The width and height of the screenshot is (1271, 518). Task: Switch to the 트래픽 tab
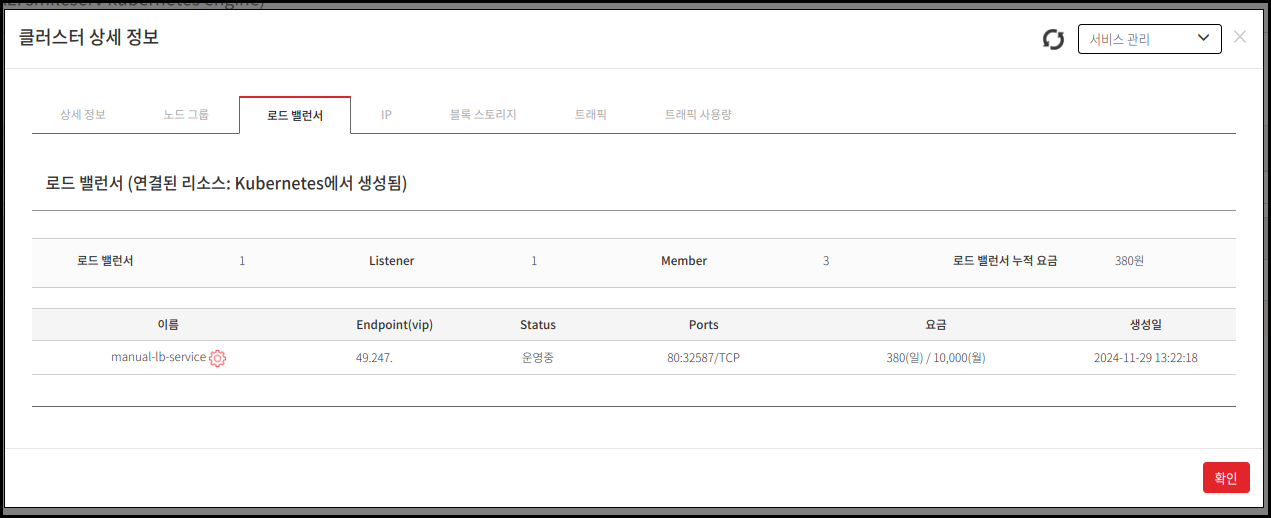click(x=591, y=115)
